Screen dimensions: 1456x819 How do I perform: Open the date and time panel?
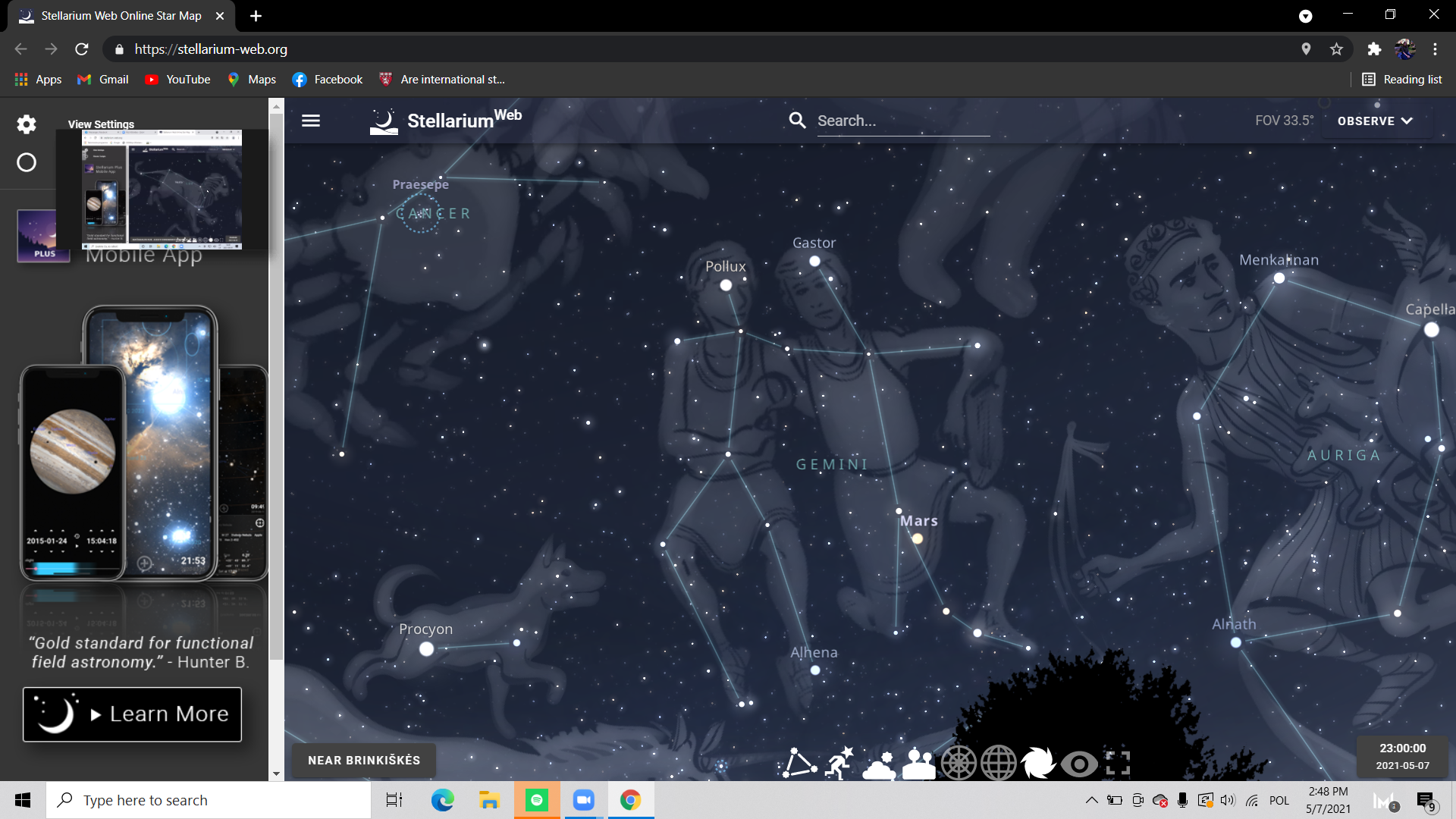pos(1402,756)
